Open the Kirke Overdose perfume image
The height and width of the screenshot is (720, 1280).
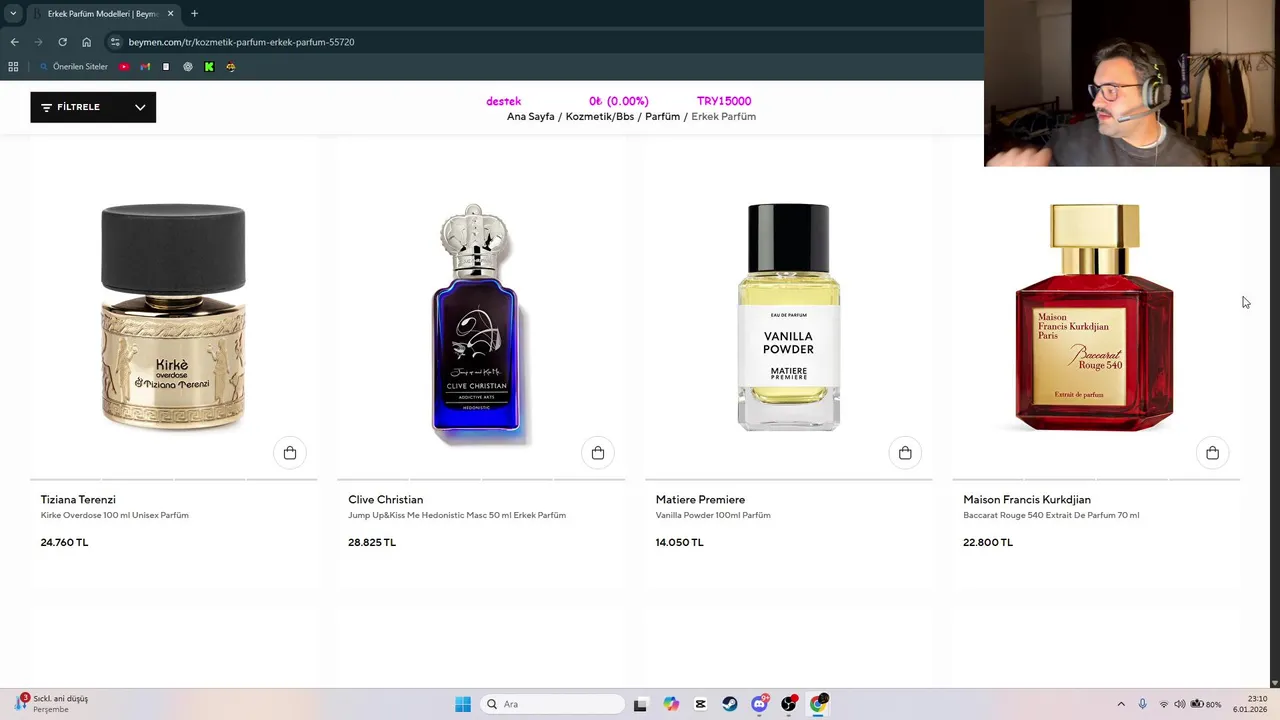click(173, 318)
